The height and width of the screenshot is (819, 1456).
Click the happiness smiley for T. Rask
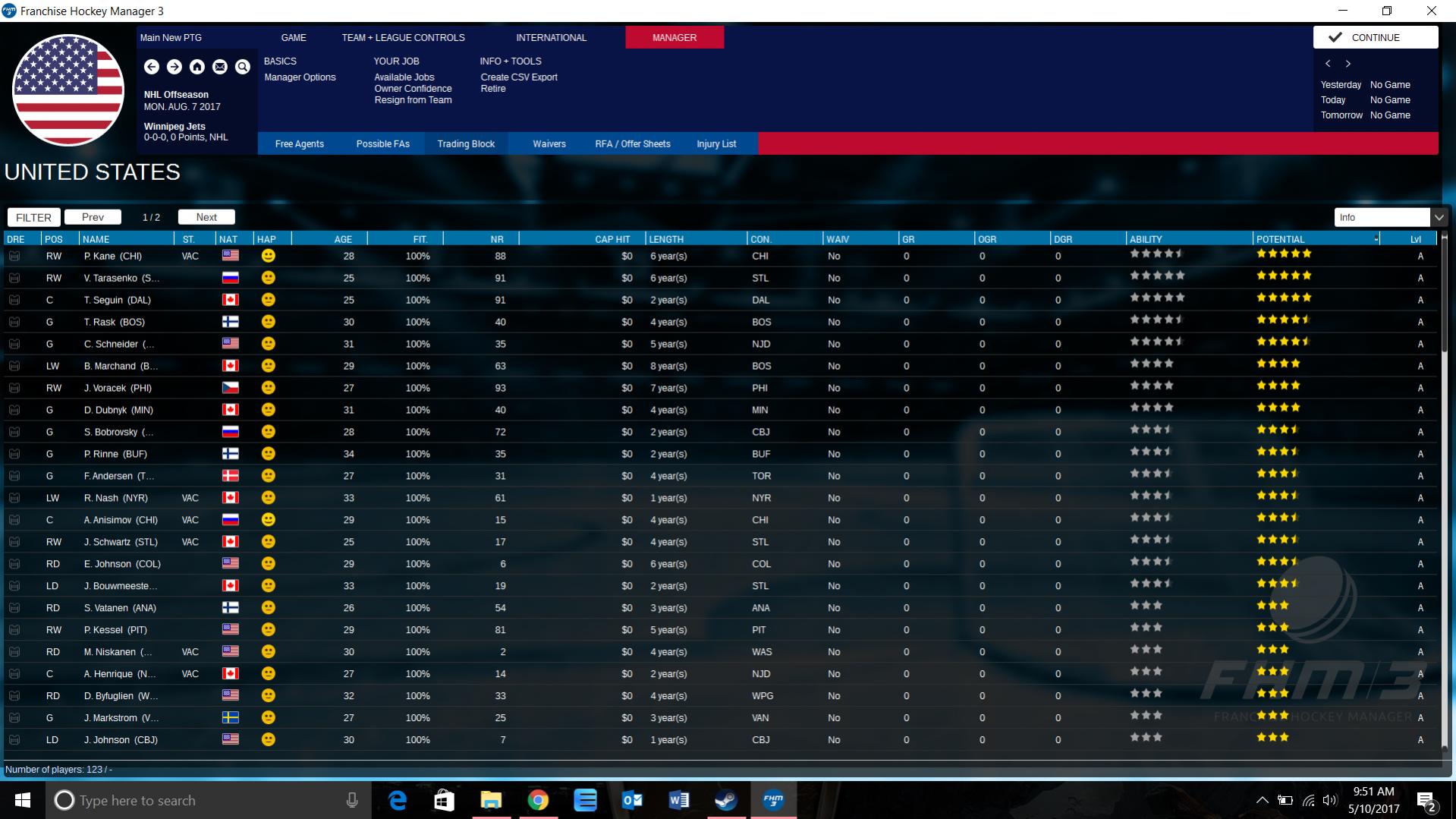coord(268,322)
